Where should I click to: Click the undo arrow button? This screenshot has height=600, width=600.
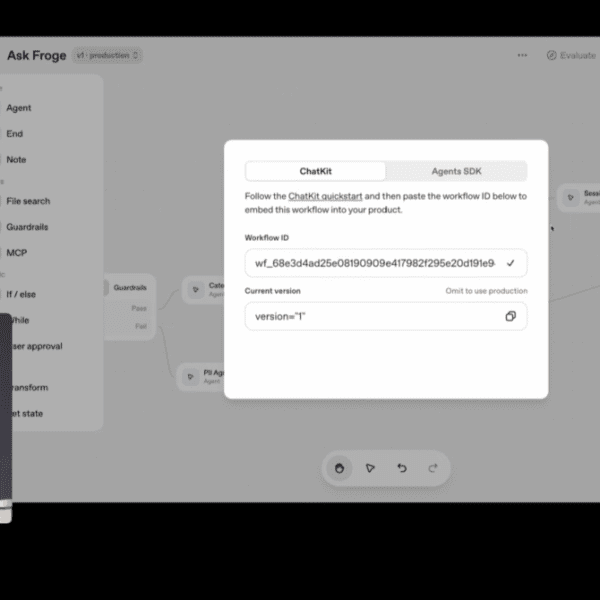point(402,467)
